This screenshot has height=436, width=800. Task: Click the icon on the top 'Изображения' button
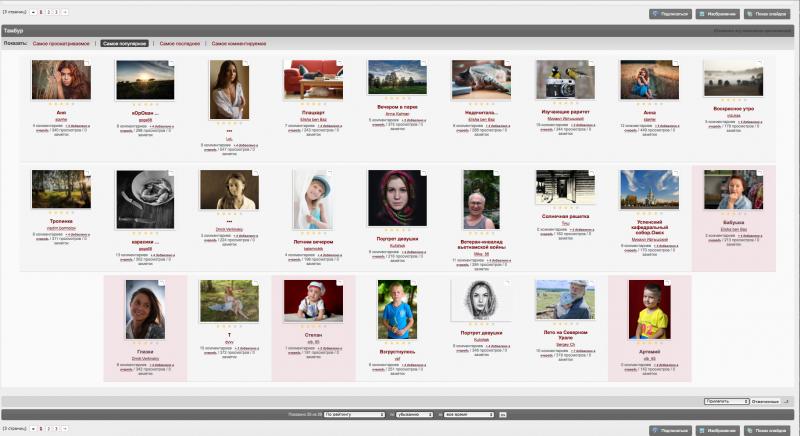[702, 14]
